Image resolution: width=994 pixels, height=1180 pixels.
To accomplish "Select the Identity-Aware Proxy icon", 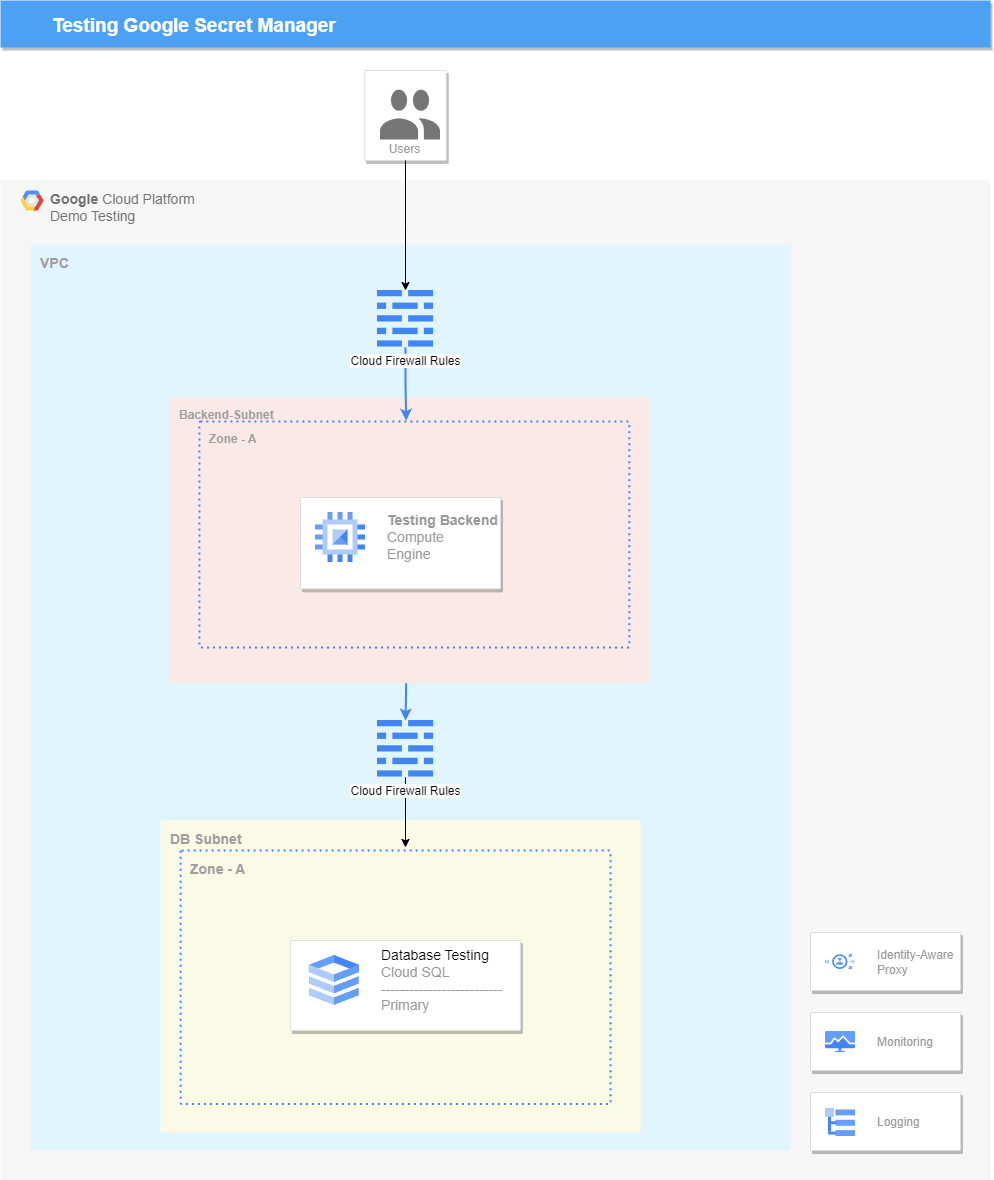I will (838, 961).
